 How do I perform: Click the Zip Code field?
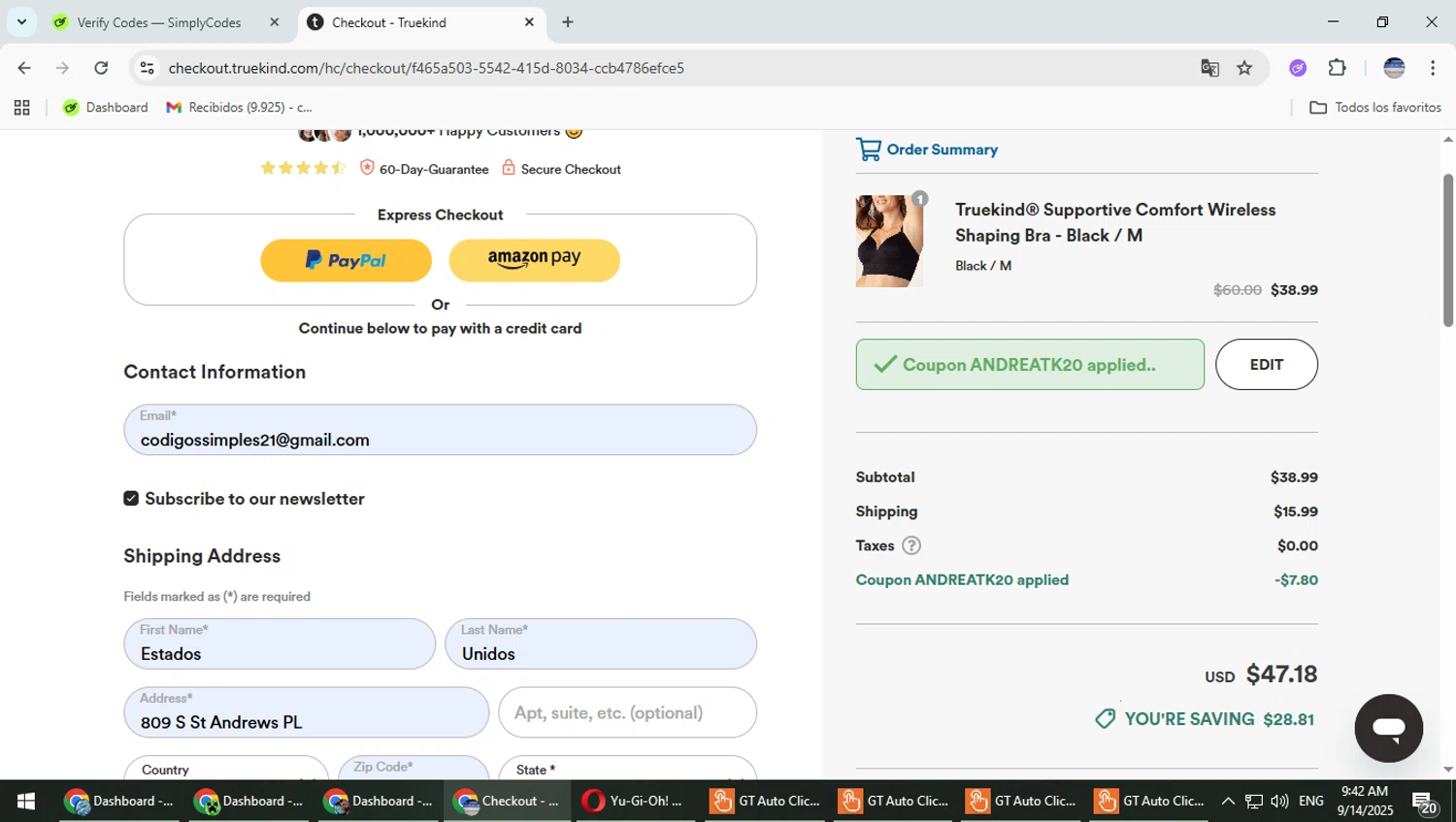pos(414,768)
